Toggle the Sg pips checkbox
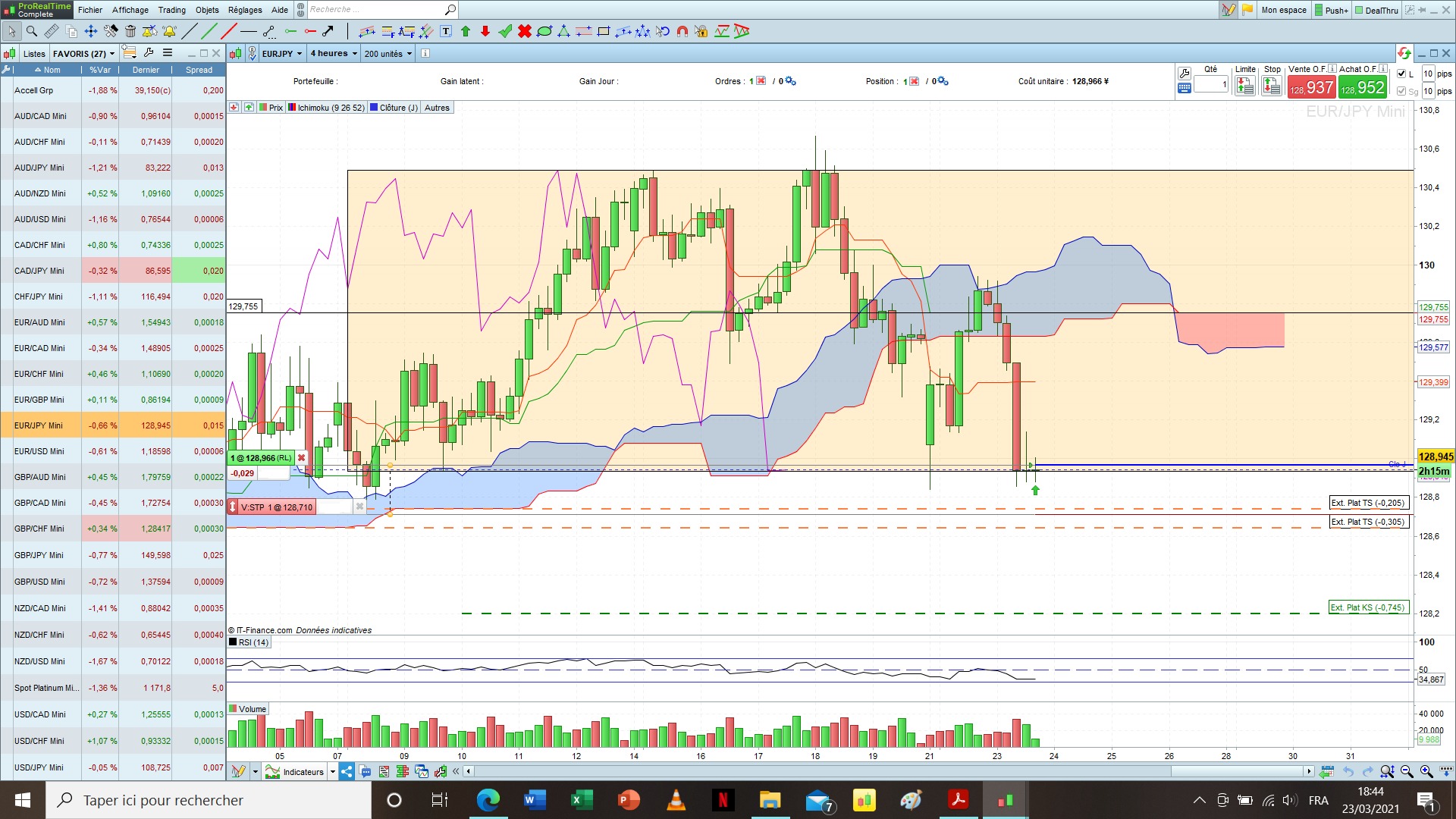 pos(1401,91)
